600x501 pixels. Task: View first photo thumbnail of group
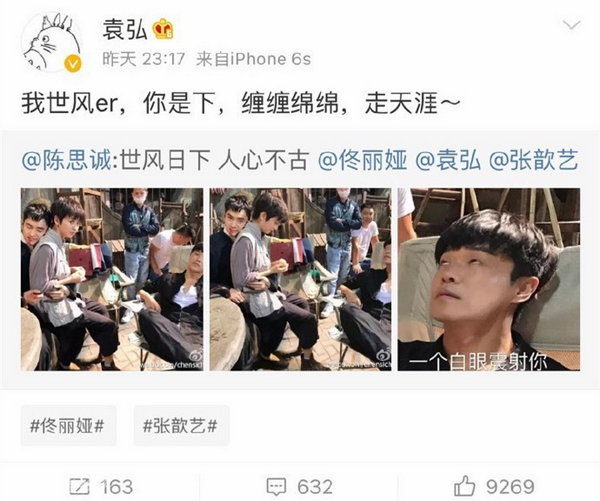[112, 279]
